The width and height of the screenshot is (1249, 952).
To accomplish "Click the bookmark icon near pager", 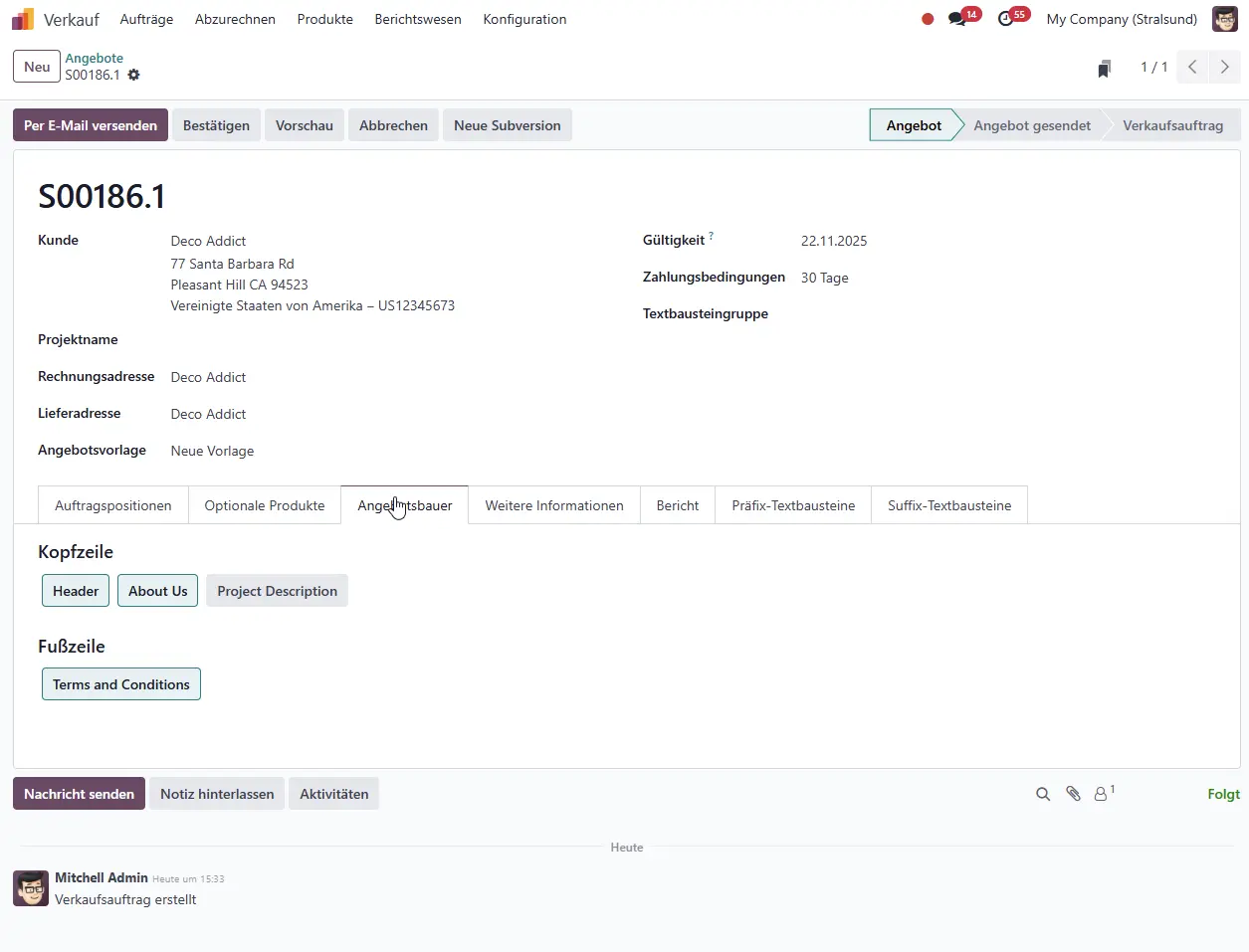I will (x=1104, y=69).
